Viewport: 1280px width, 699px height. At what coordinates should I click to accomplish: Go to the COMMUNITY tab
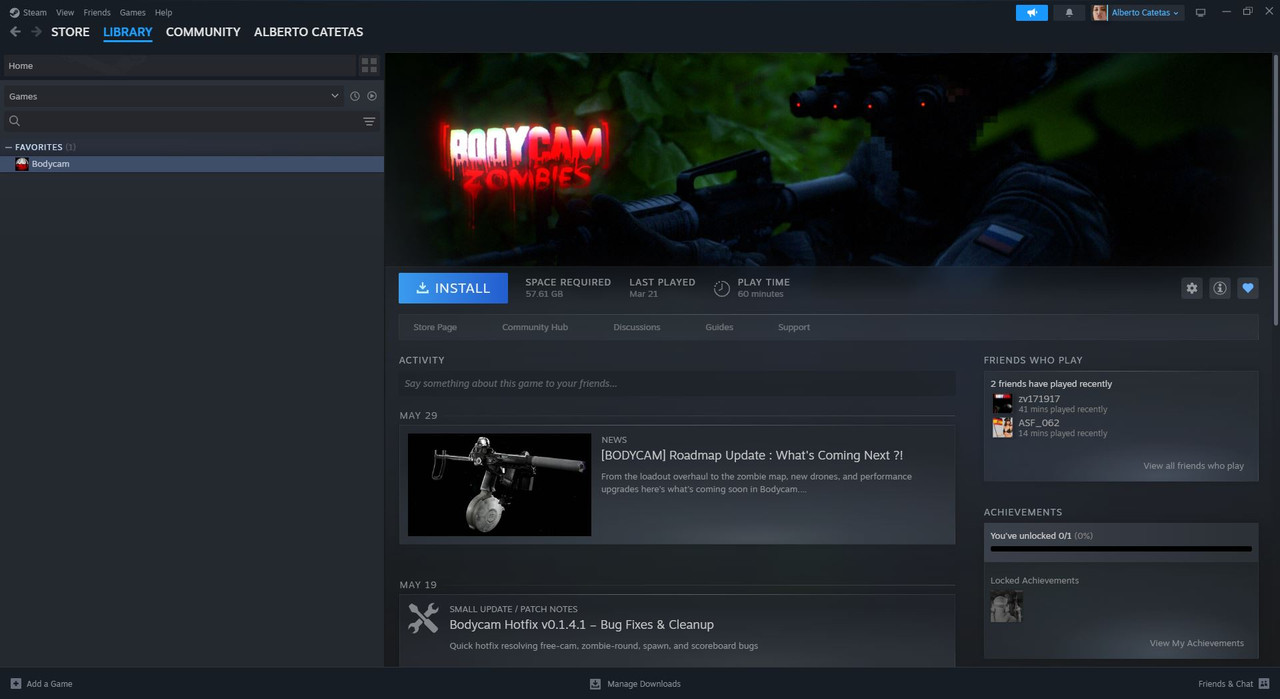(203, 32)
